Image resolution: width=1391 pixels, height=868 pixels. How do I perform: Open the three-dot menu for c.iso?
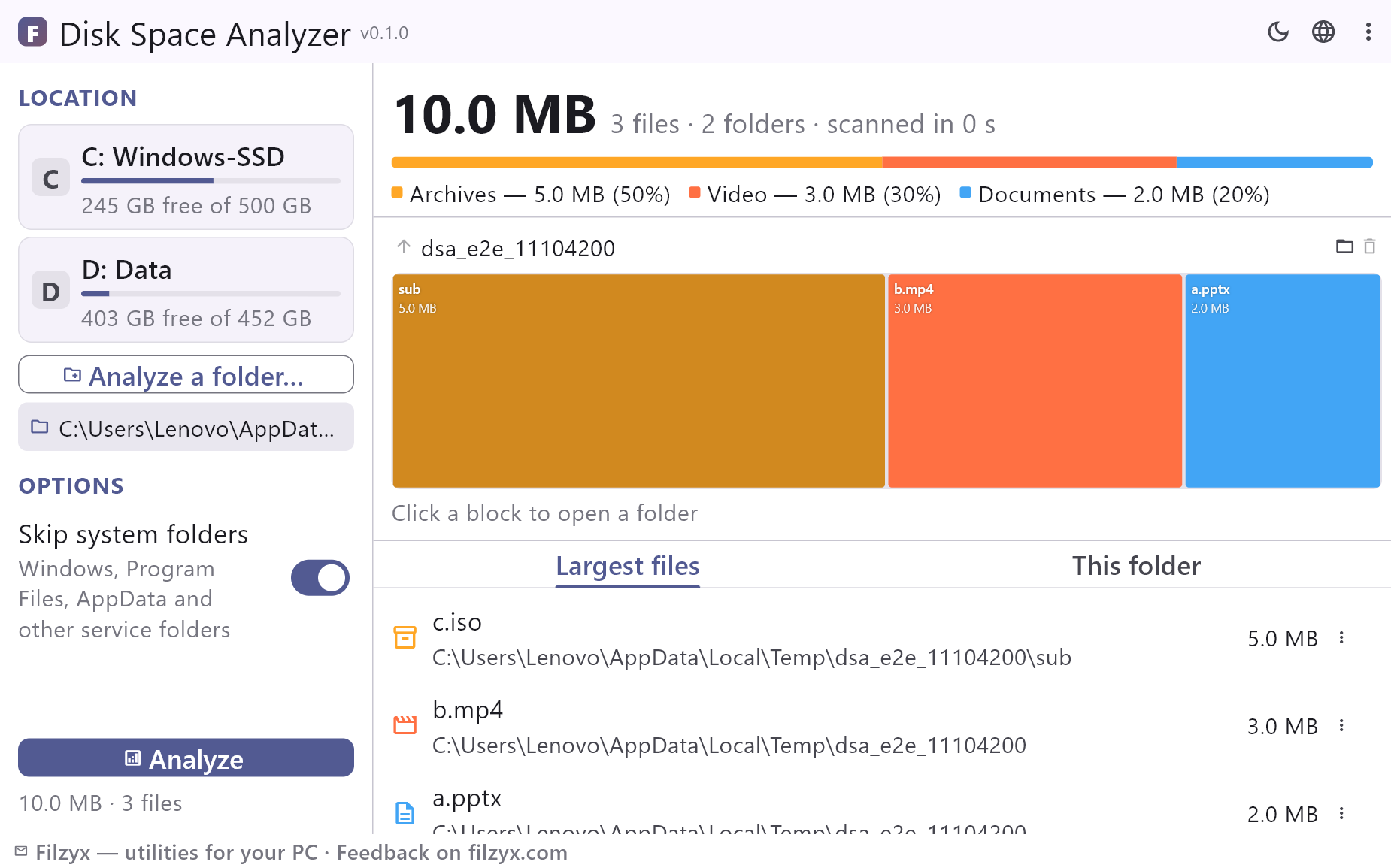tap(1341, 637)
